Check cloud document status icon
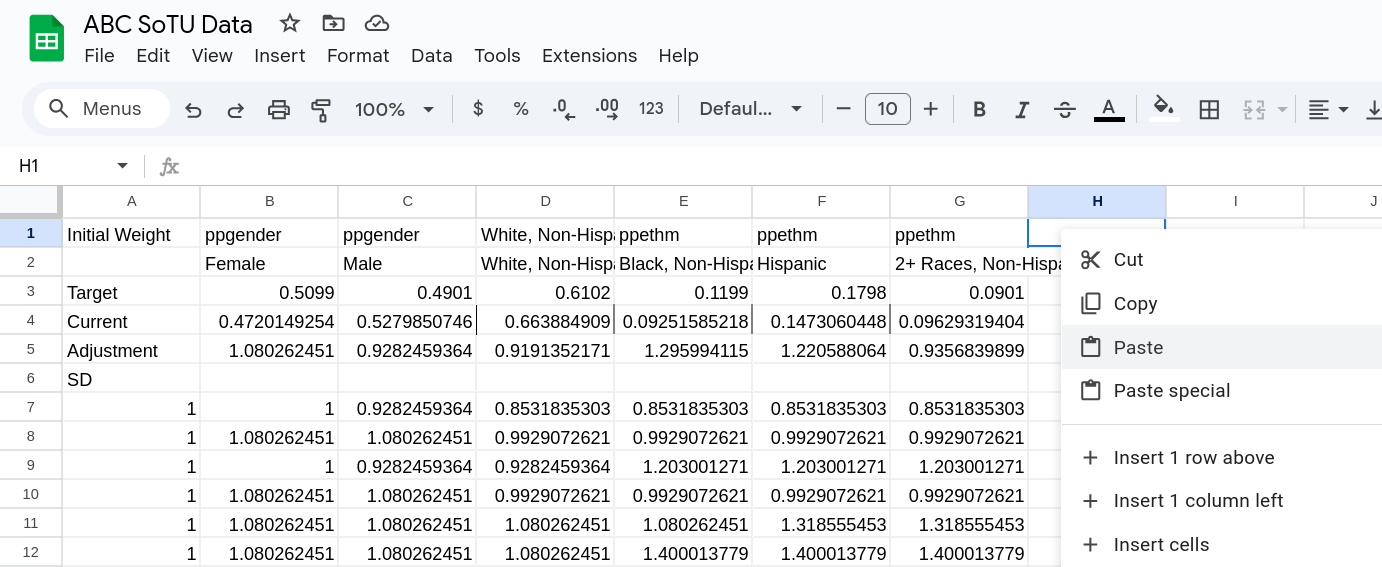 tap(376, 23)
